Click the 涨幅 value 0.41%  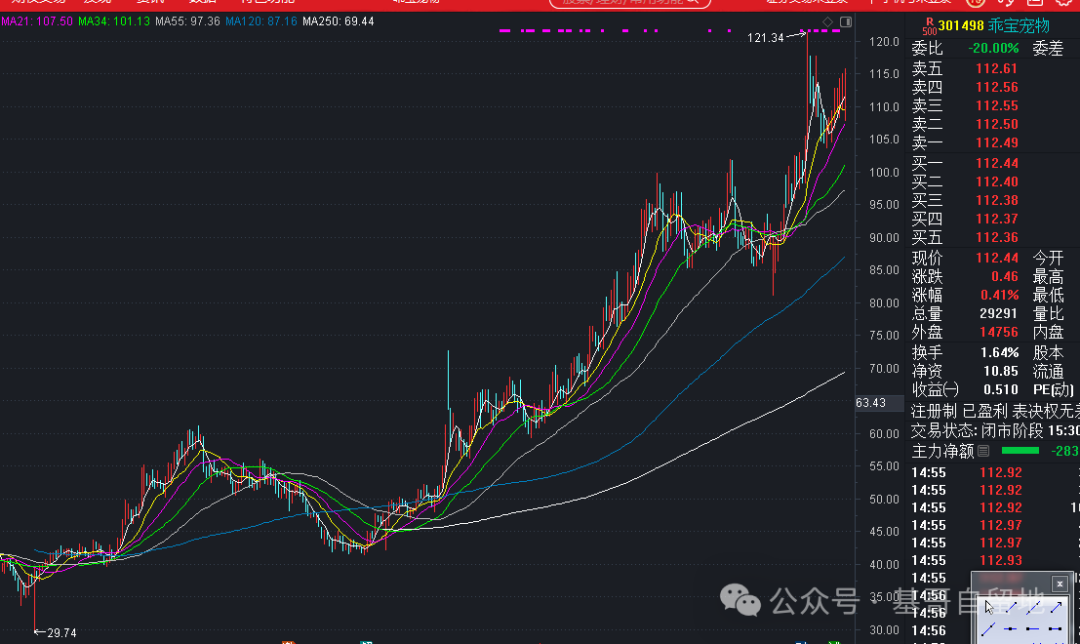coord(999,295)
